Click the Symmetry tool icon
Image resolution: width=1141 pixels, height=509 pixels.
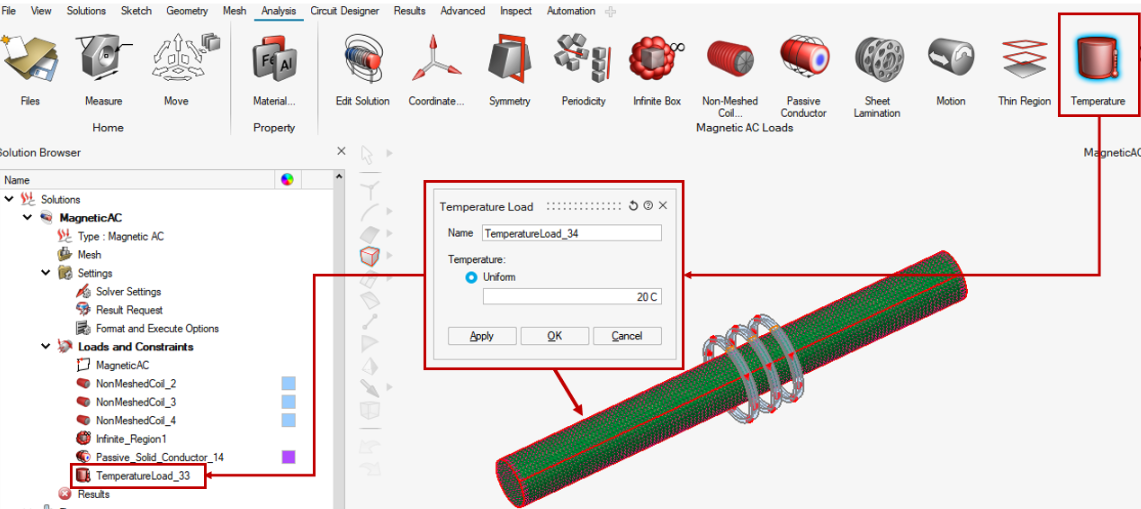tap(509, 60)
